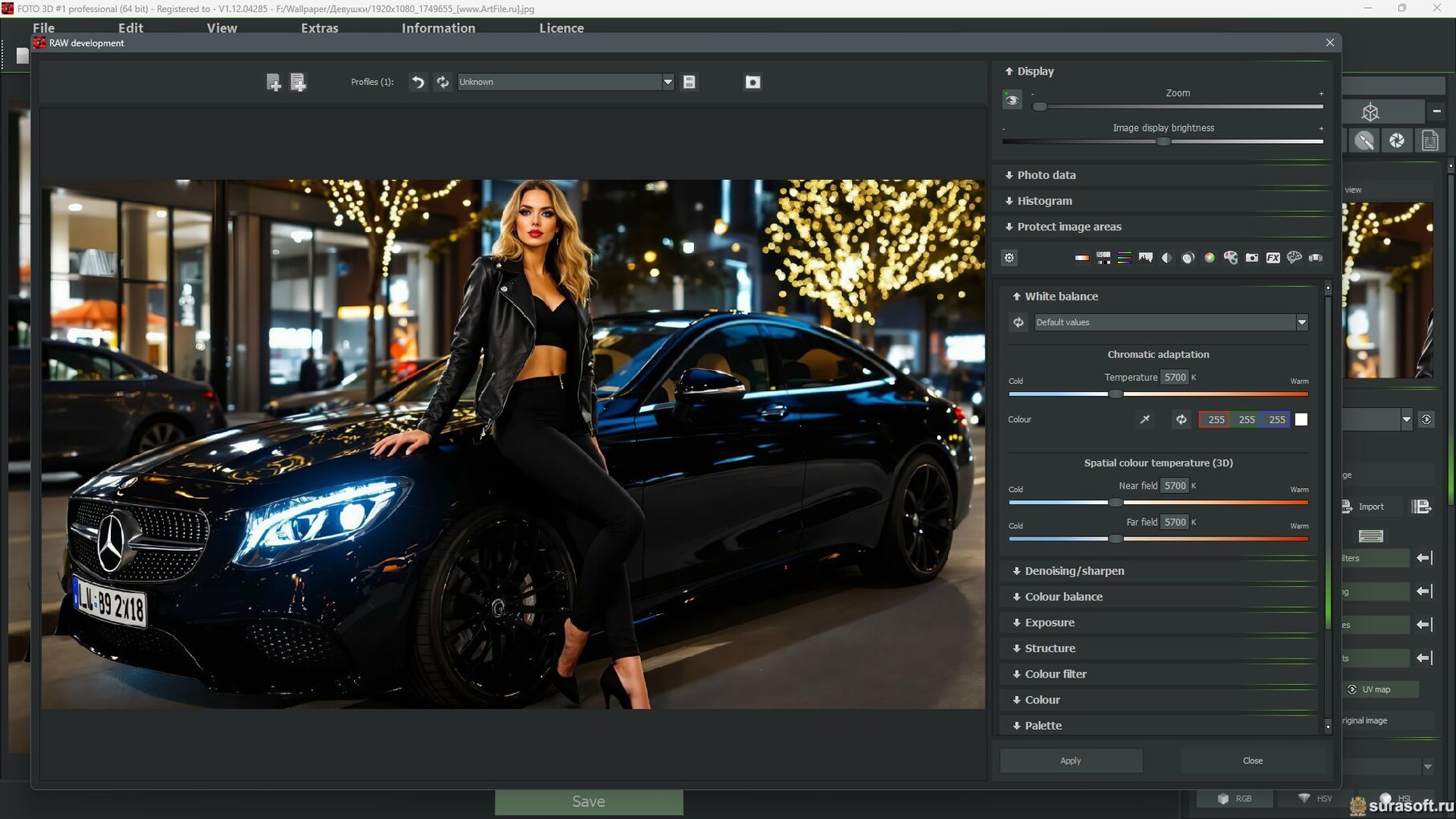Pick white point with Colour eyedropper
The height and width of the screenshot is (819, 1456).
point(1144,419)
